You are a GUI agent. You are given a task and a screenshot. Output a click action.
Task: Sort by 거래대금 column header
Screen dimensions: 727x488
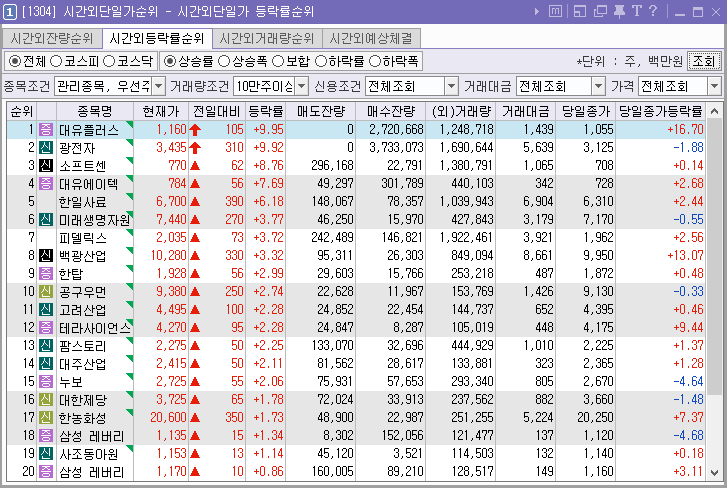tap(525, 111)
